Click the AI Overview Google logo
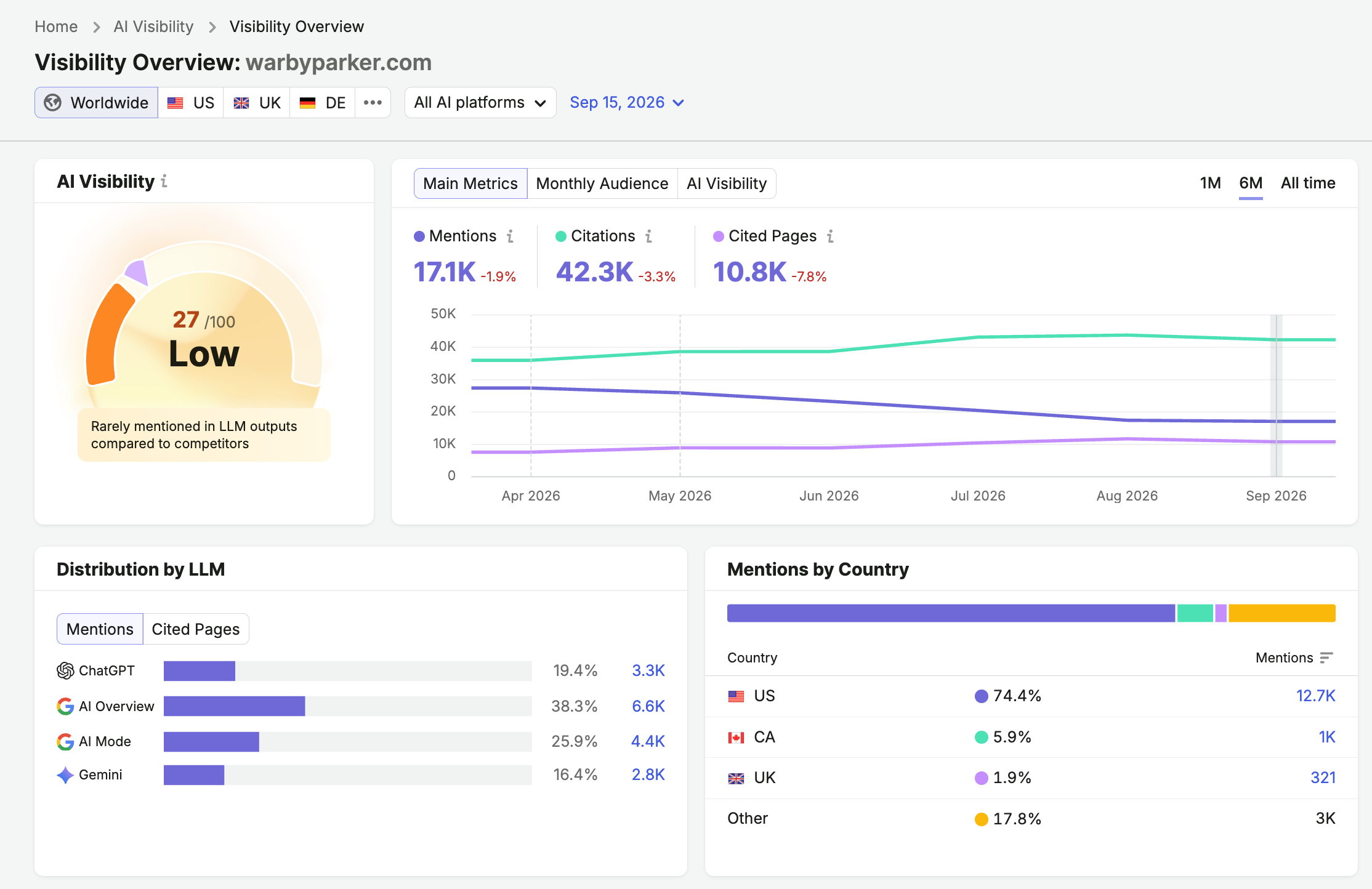 click(x=65, y=707)
